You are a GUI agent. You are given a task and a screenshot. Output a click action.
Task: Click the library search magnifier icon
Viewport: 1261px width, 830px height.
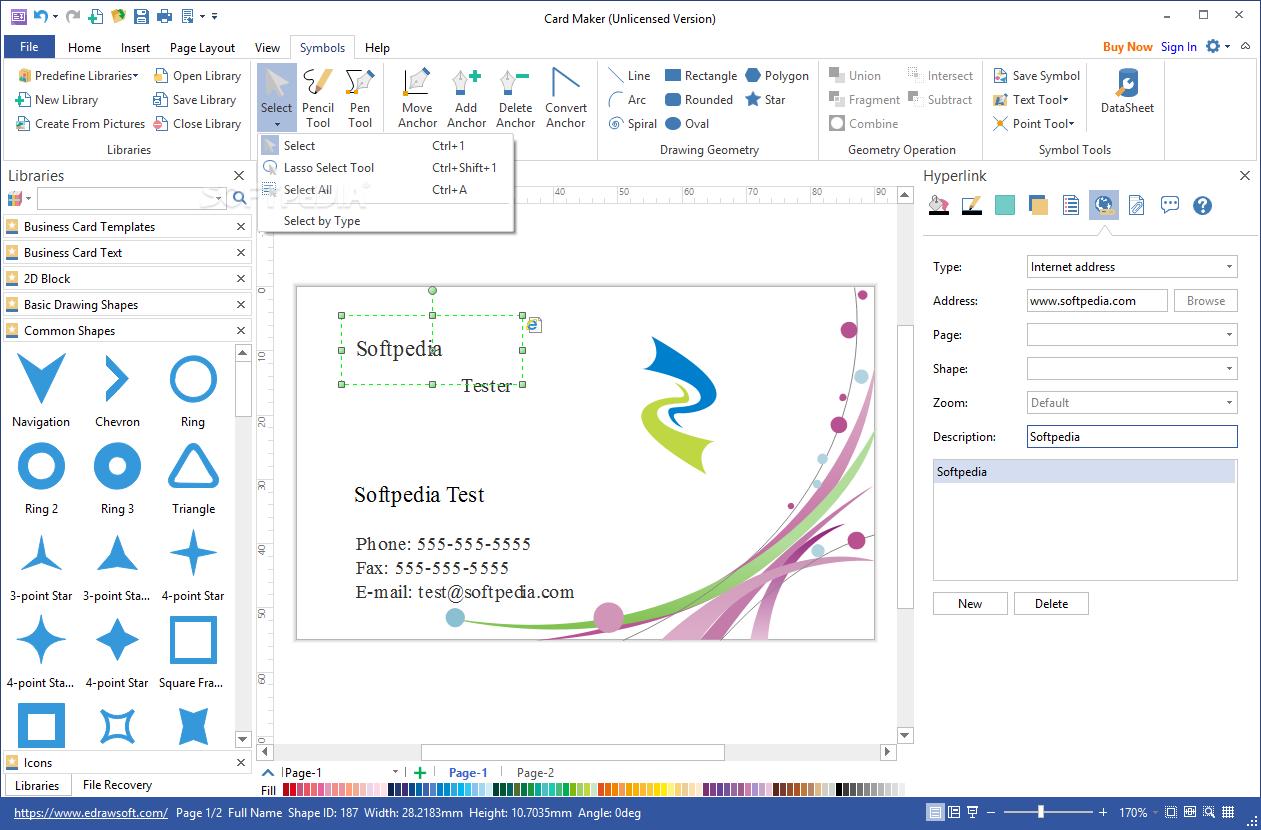pos(239,198)
